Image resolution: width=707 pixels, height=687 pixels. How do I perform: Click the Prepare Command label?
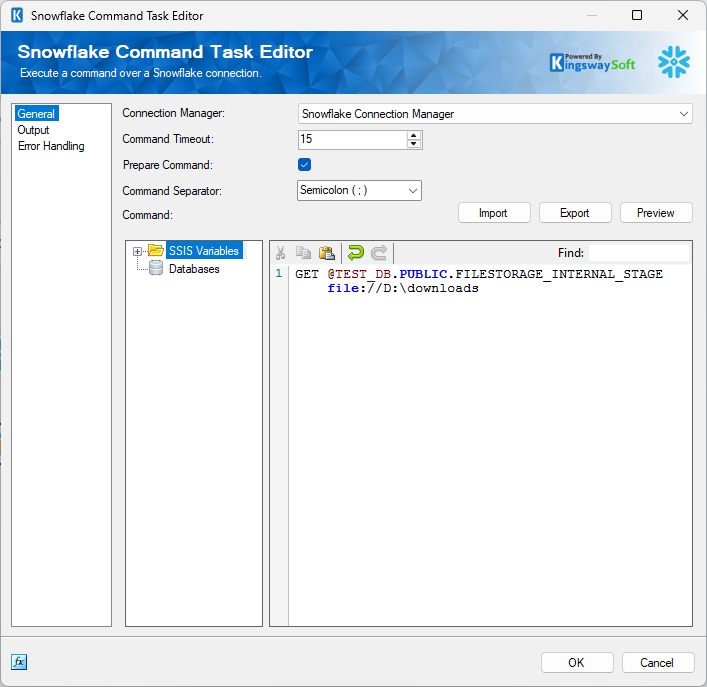(168, 165)
